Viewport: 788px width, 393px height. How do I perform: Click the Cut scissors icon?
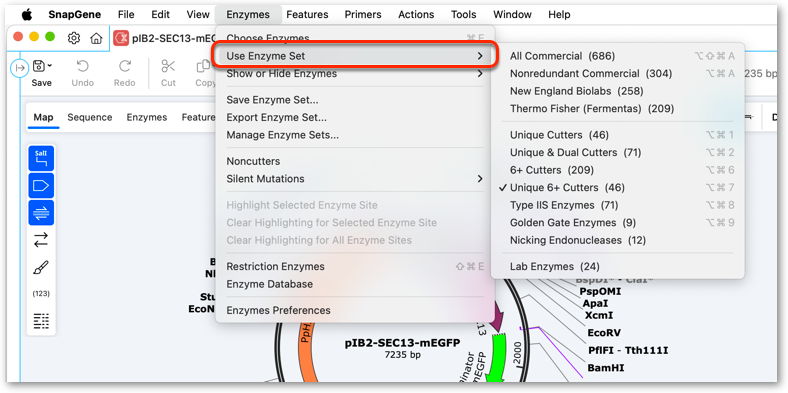click(168, 66)
